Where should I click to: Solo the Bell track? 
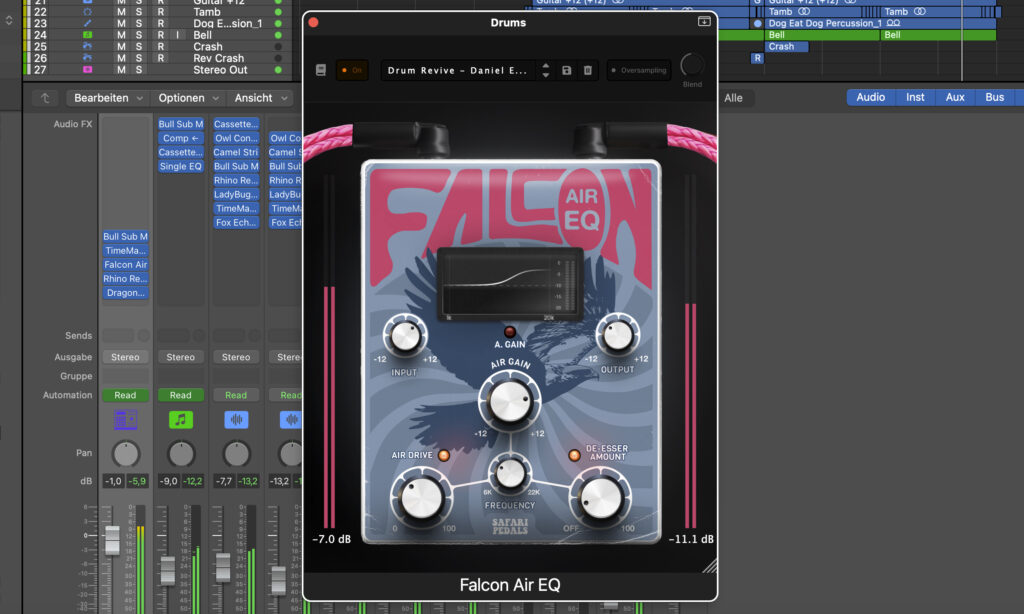138,35
